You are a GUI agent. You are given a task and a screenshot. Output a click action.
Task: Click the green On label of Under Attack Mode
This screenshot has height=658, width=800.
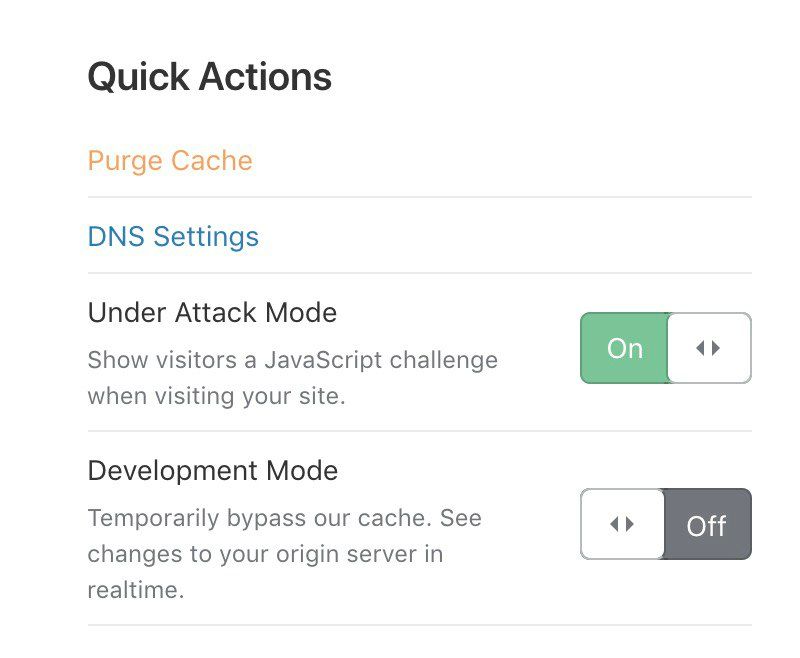pyautogui.click(x=624, y=348)
